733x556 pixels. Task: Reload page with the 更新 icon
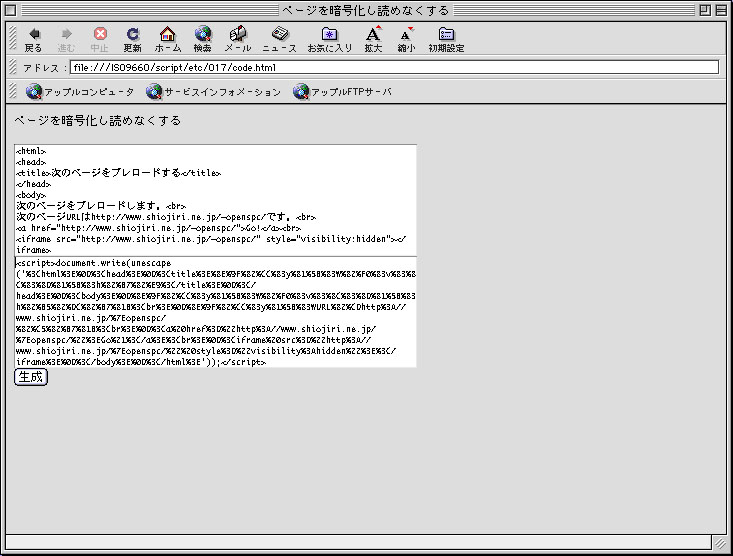132,39
